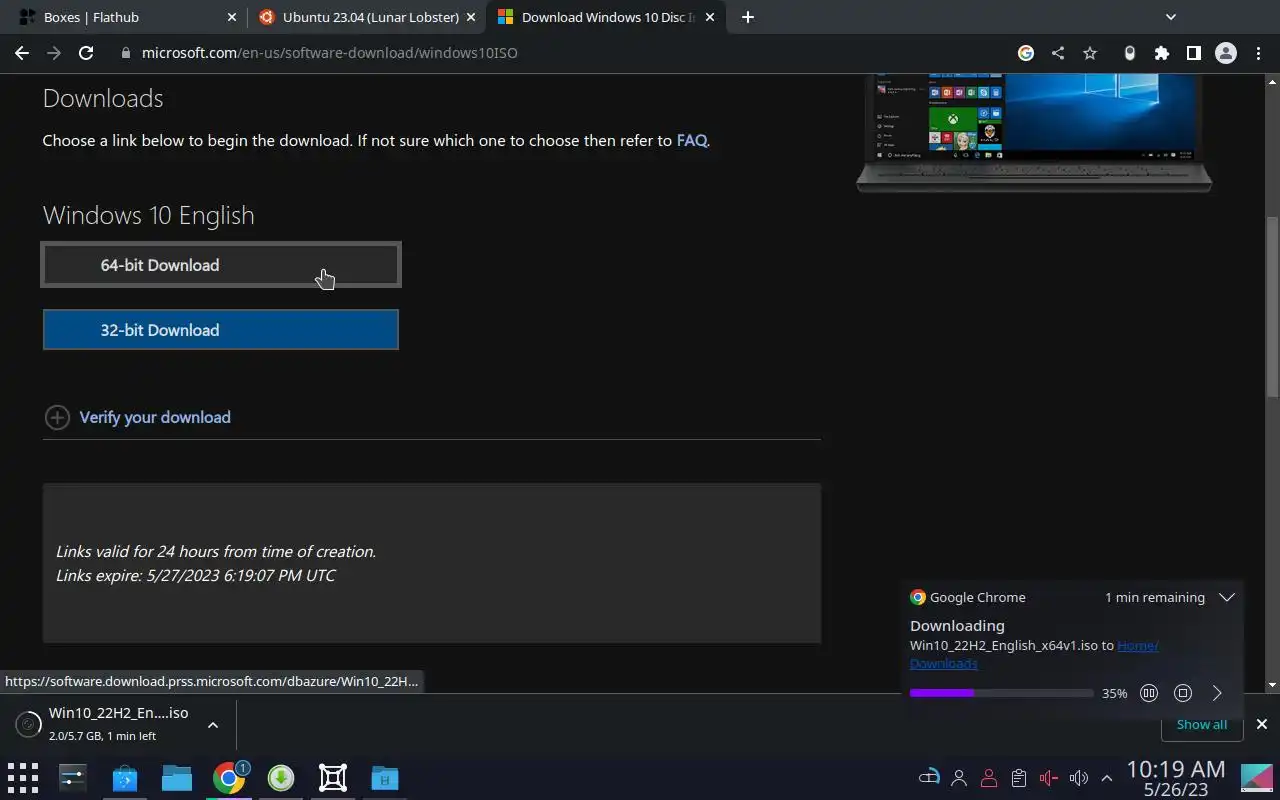The width and height of the screenshot is (1280, 800).
Task: Click the page vertical scrollbar
Action: pos(1272,305)
